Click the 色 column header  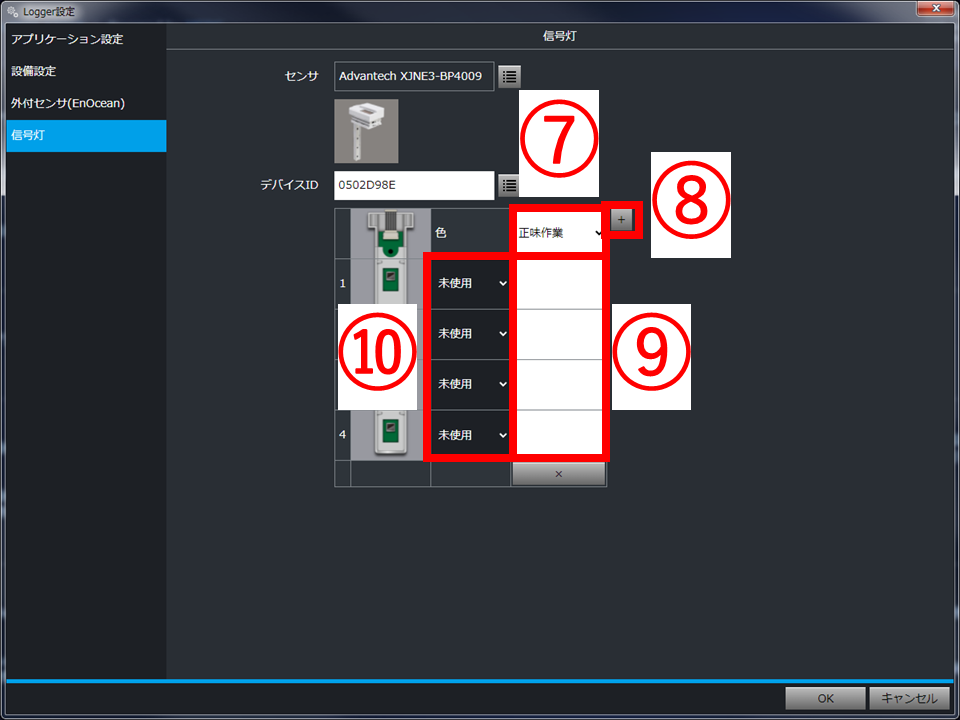[470, 233]
